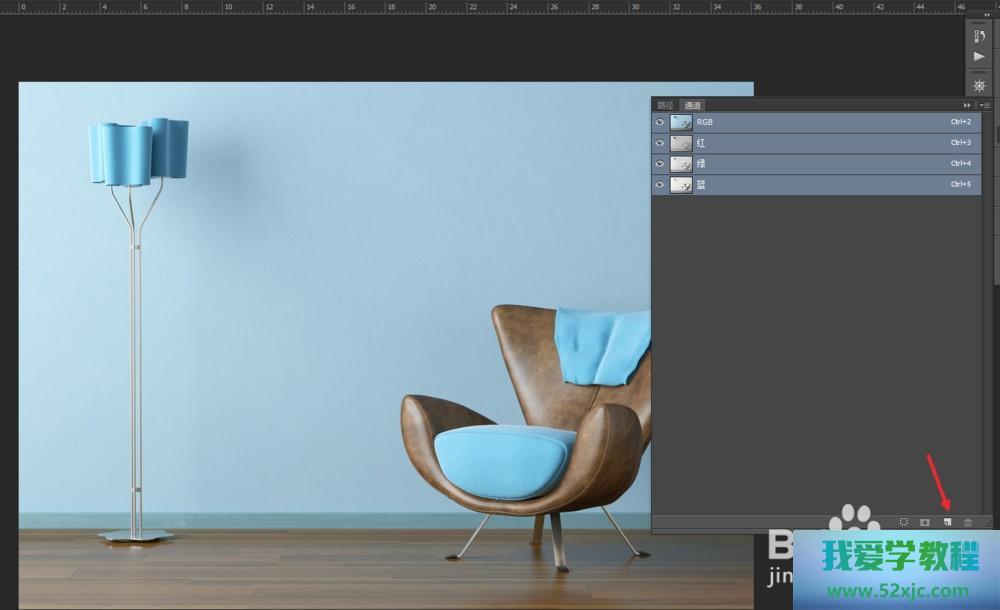Hide the 蓝 channel eye icon
The image size is (1000, 610).
click(x=660, y=185)
